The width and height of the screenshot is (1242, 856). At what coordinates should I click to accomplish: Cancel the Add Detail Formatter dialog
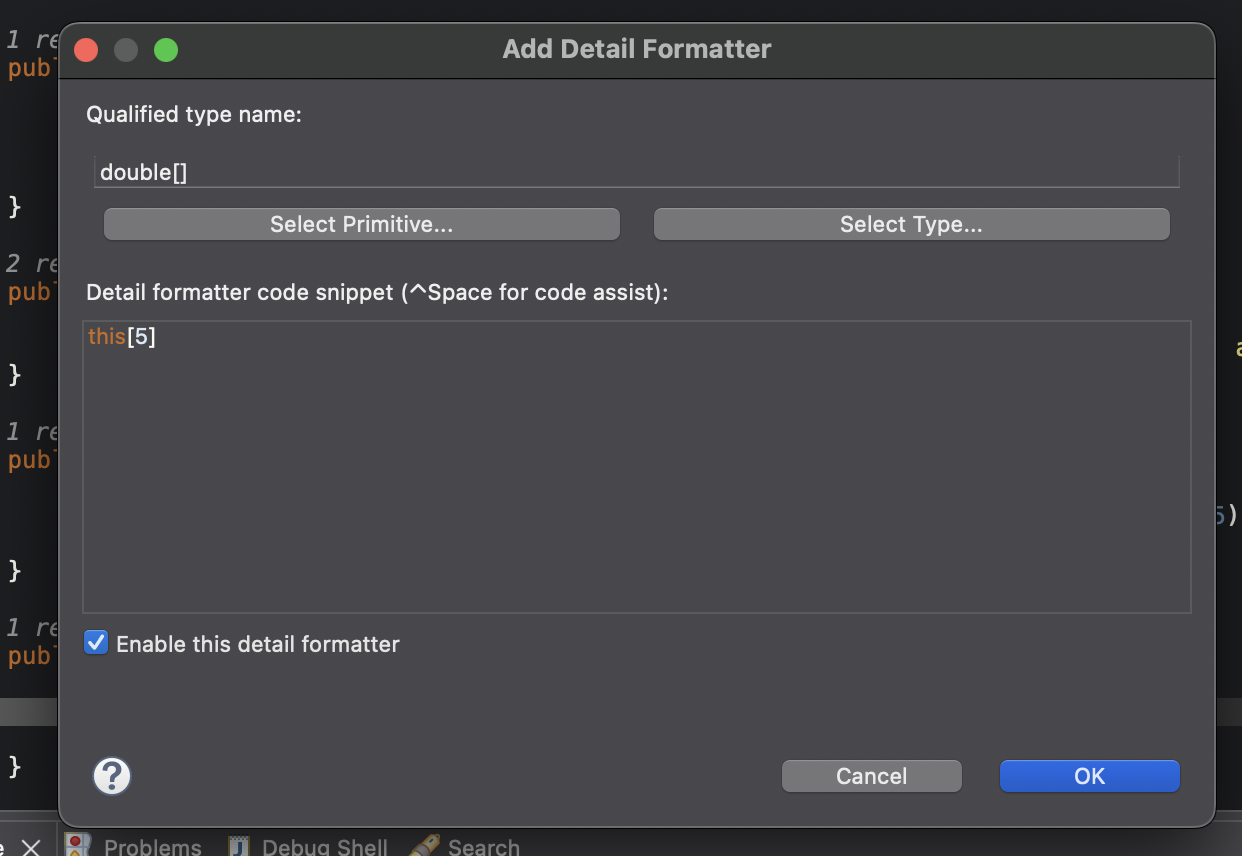point(871,775)
